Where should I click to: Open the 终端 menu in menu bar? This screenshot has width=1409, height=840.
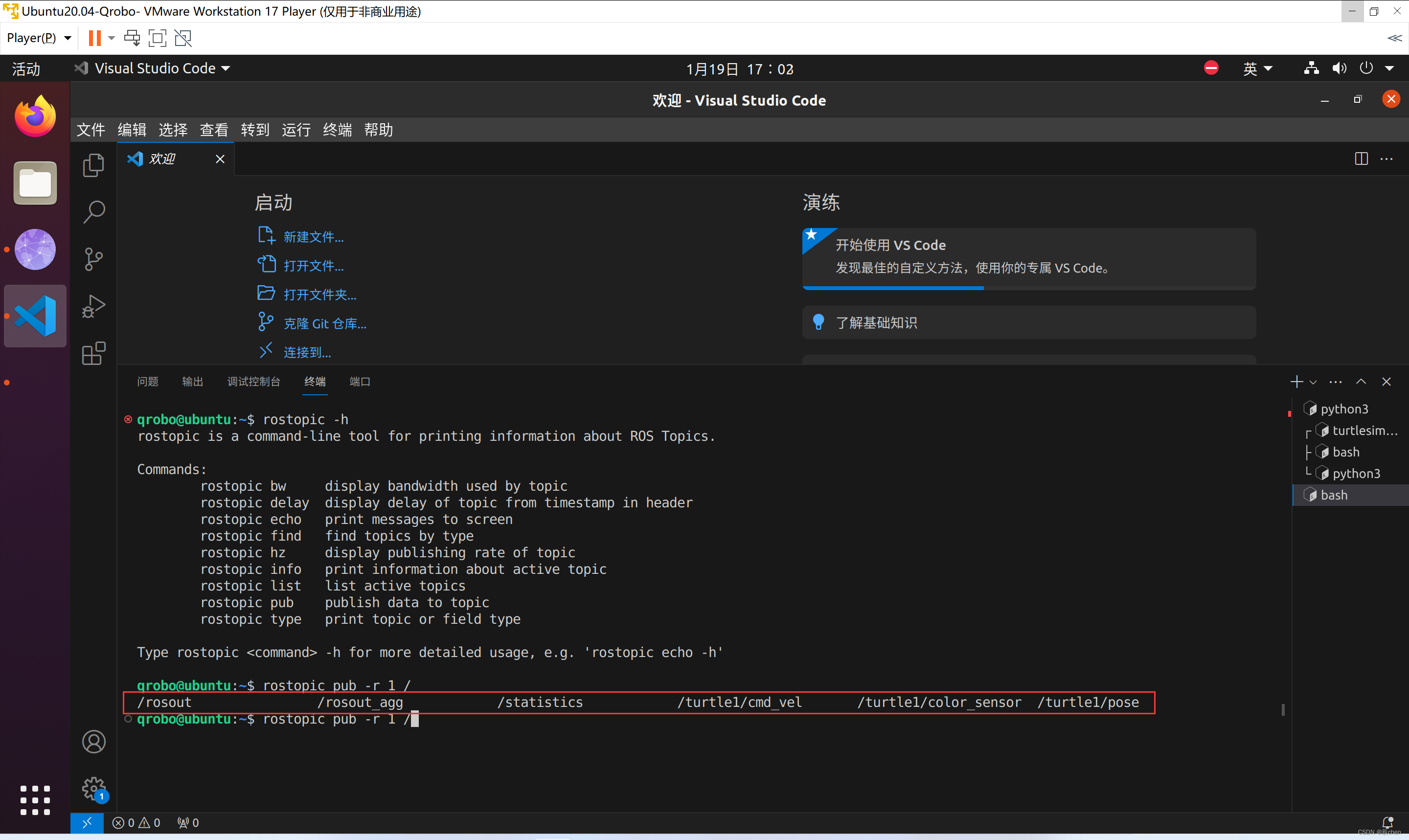pos(337,130)
